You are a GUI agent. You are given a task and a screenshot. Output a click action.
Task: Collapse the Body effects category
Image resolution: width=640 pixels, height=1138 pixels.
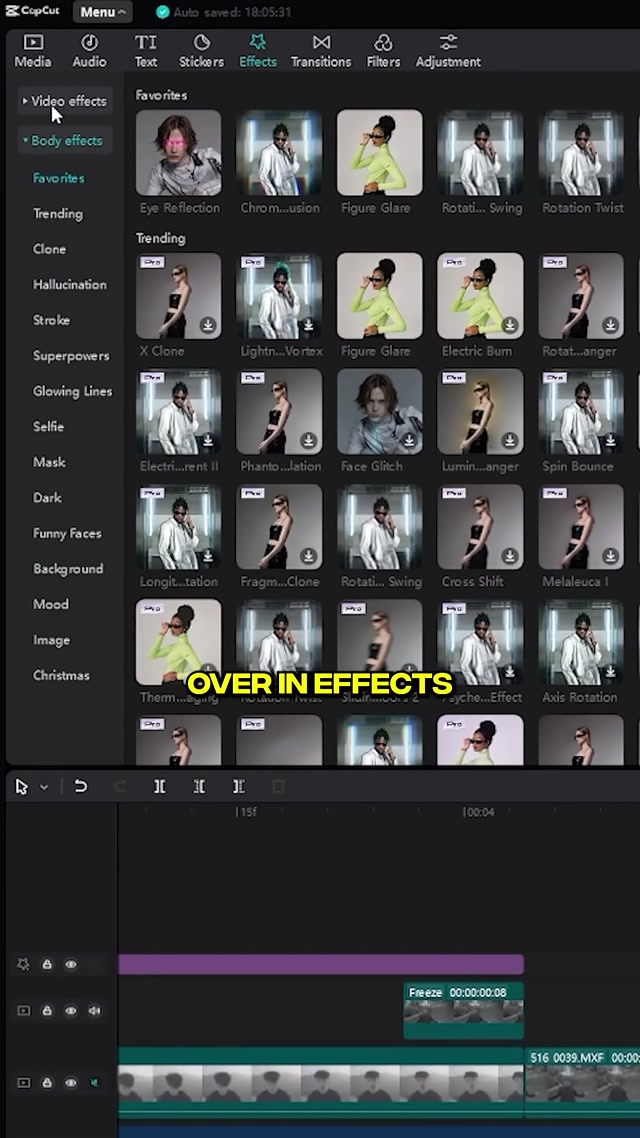click(x=63, y=141)
